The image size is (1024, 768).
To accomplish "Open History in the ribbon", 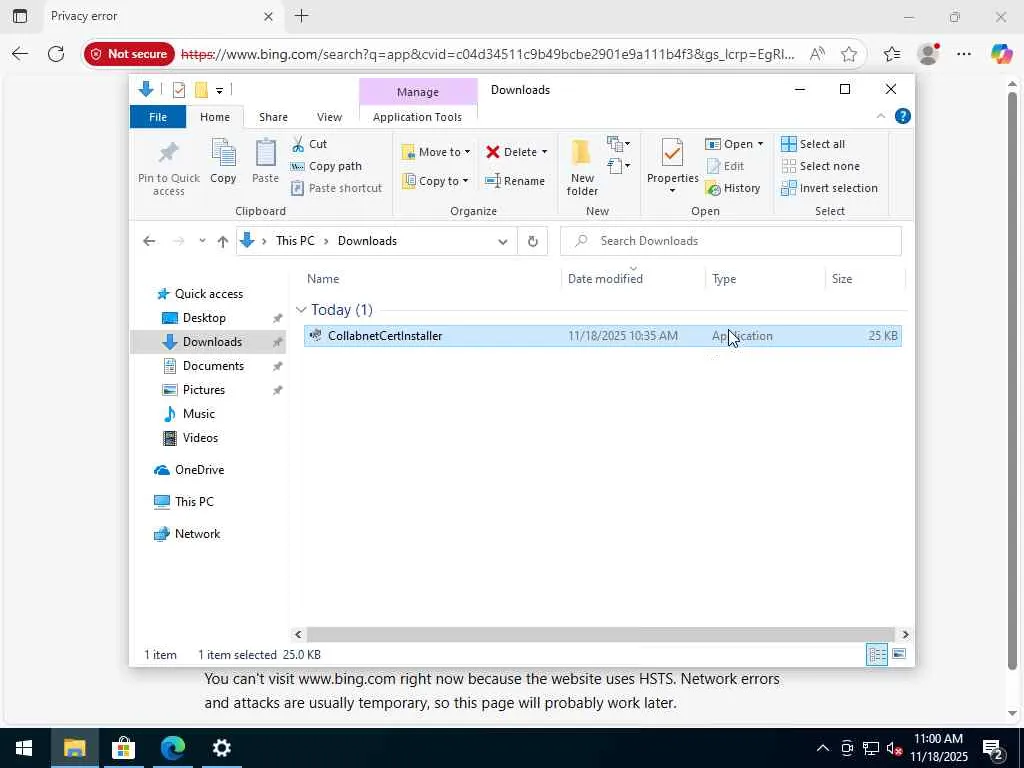I will tap(733, 188).
